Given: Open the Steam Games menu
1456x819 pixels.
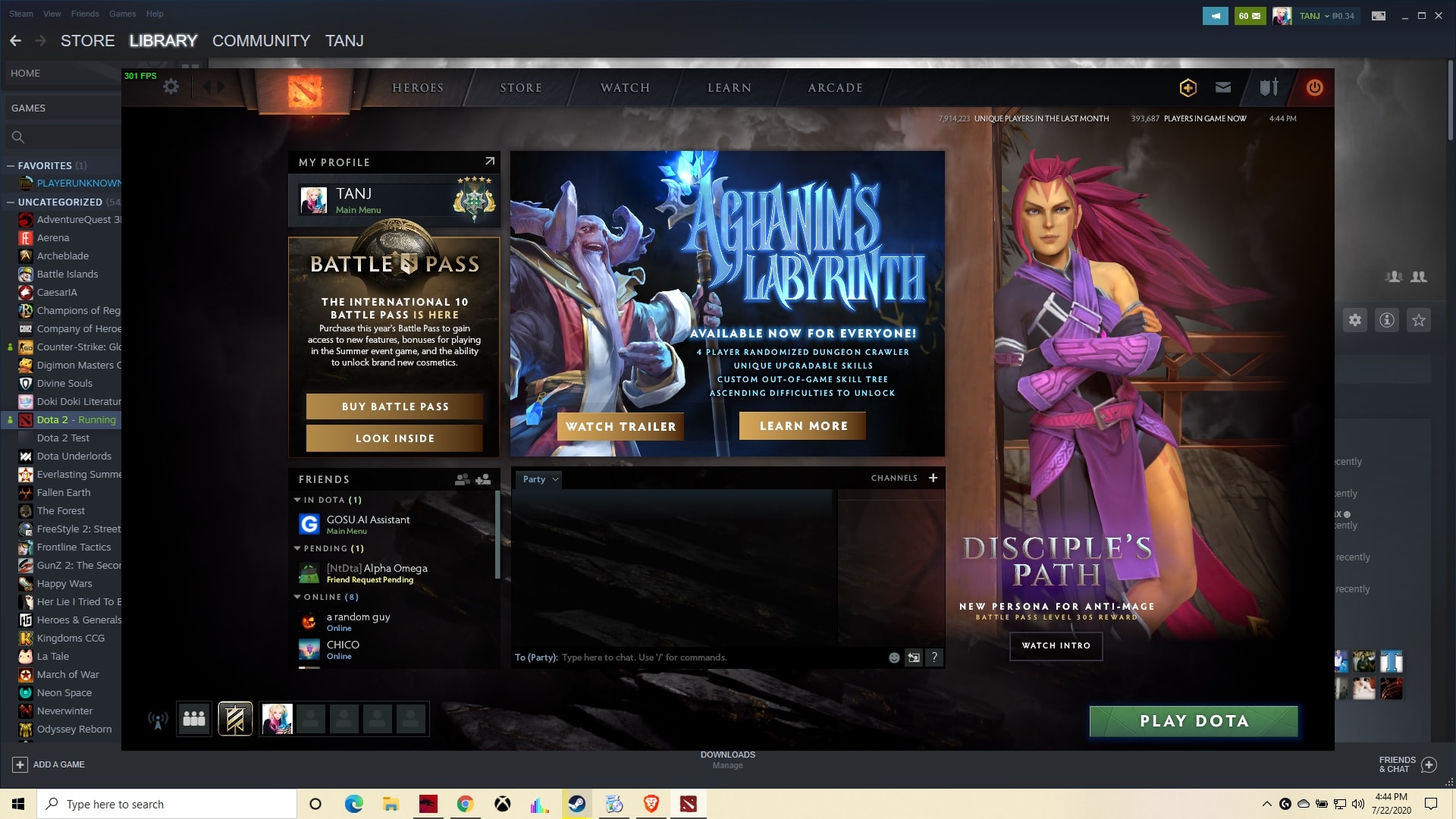Looking at the screenshot, I should (122, 14).
